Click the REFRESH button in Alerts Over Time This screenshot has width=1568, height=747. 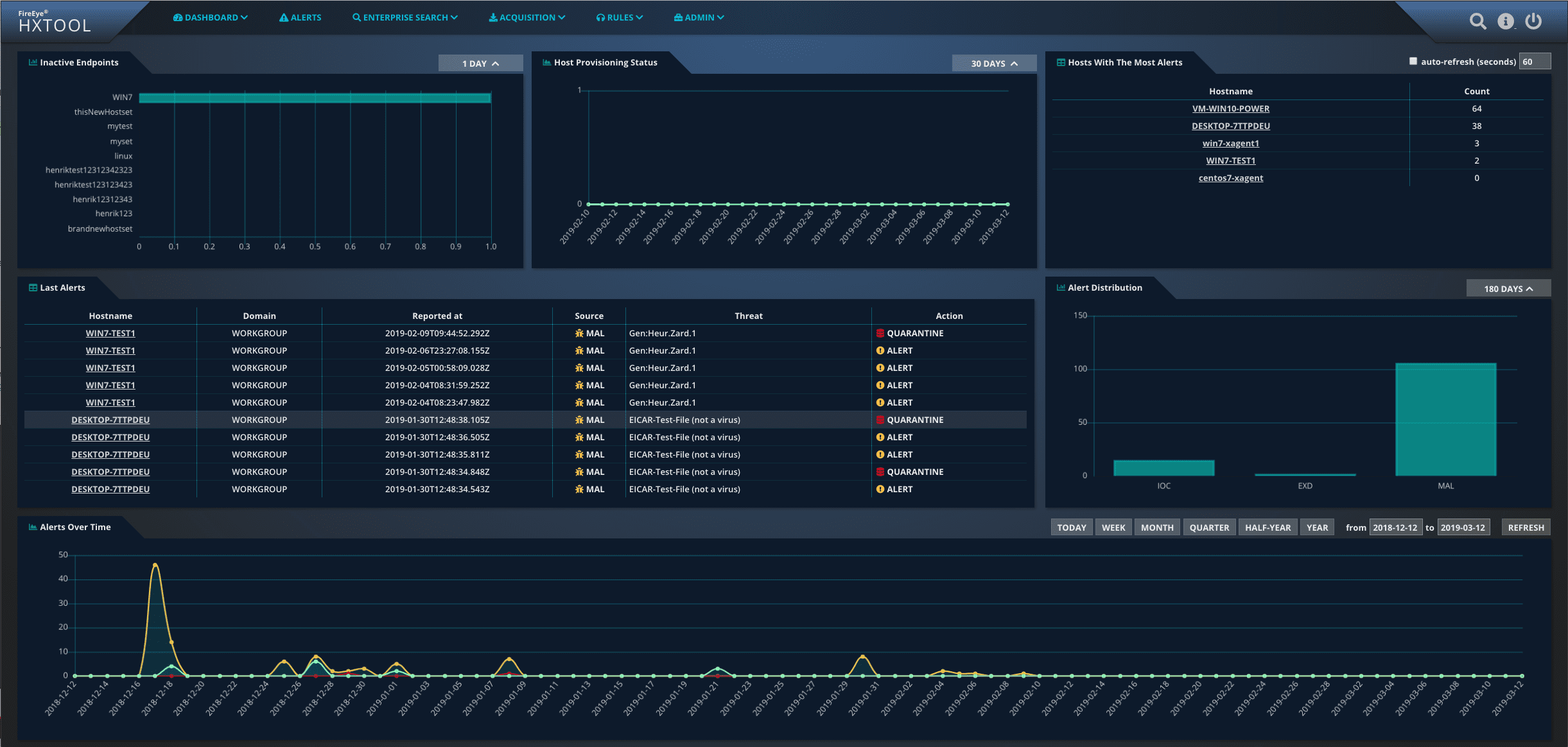click(x=1526, y=527)
